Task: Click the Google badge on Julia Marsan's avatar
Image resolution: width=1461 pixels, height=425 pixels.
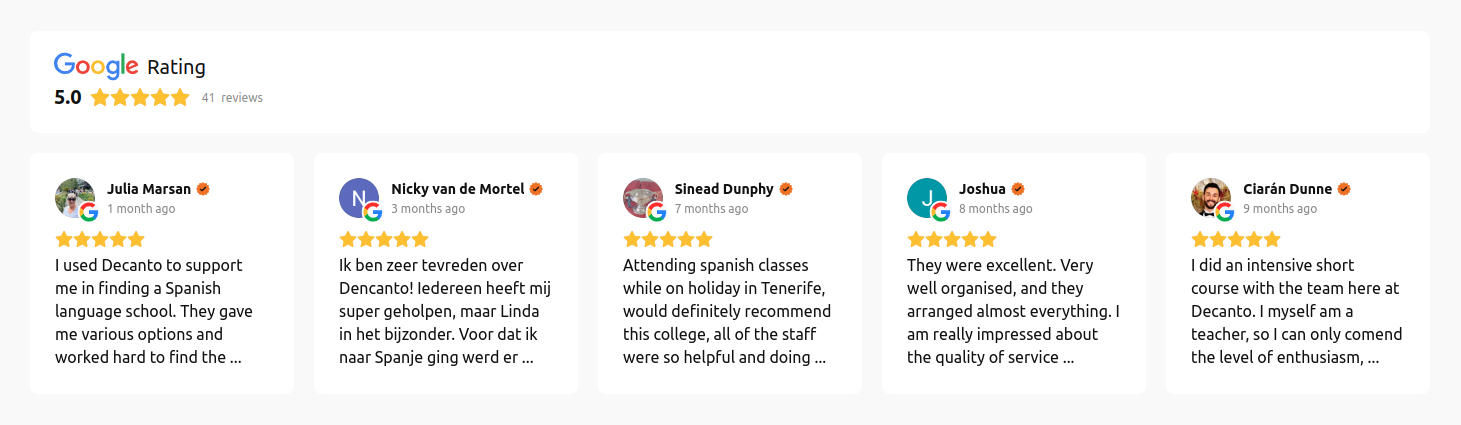Action: (89, 212)
